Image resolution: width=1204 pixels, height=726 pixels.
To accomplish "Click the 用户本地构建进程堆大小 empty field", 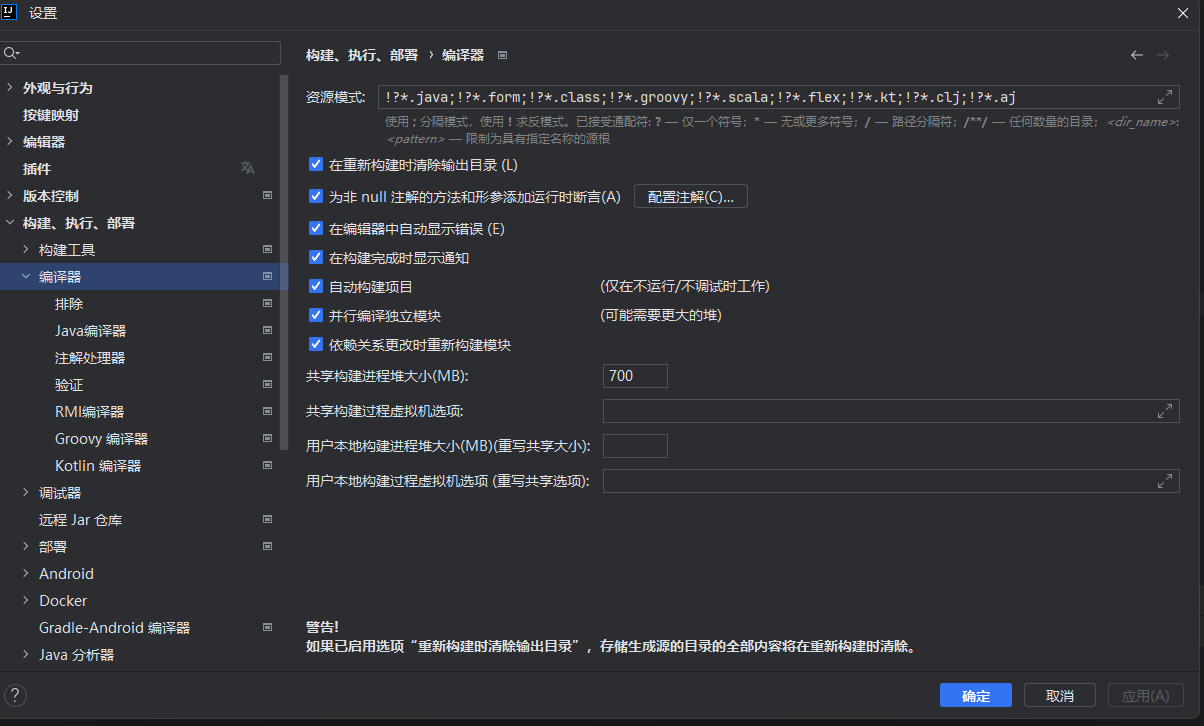I will (635, 446).
